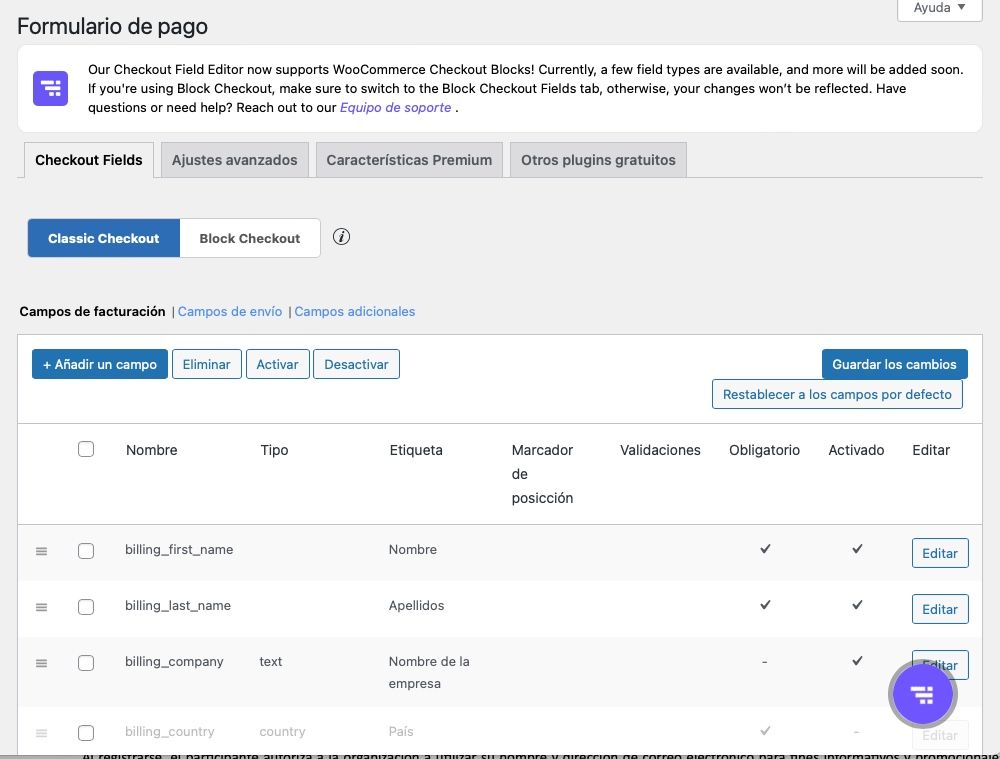The width and height of the screenshot is (1000, 759).
Task: Click the purple plugin logo in notice
Action: coord(50,88)
